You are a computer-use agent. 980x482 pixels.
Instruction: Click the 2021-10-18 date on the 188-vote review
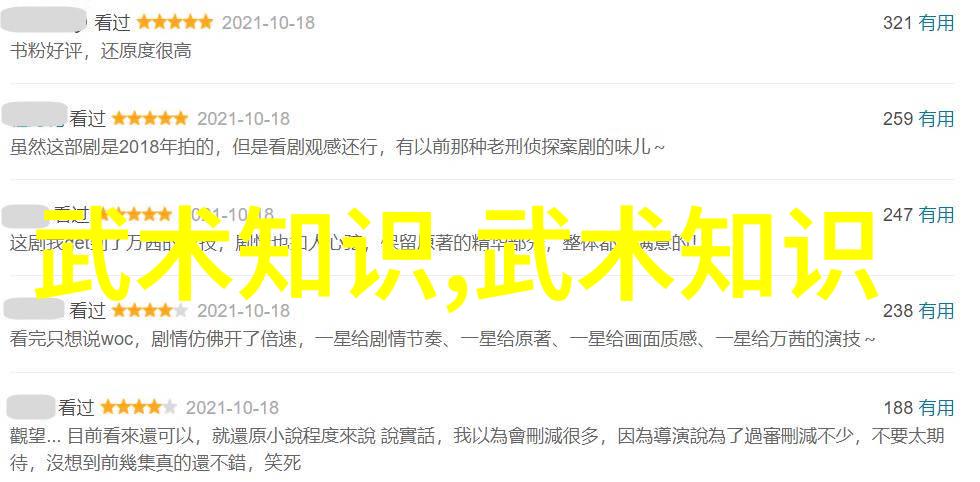tap(232, 408)
